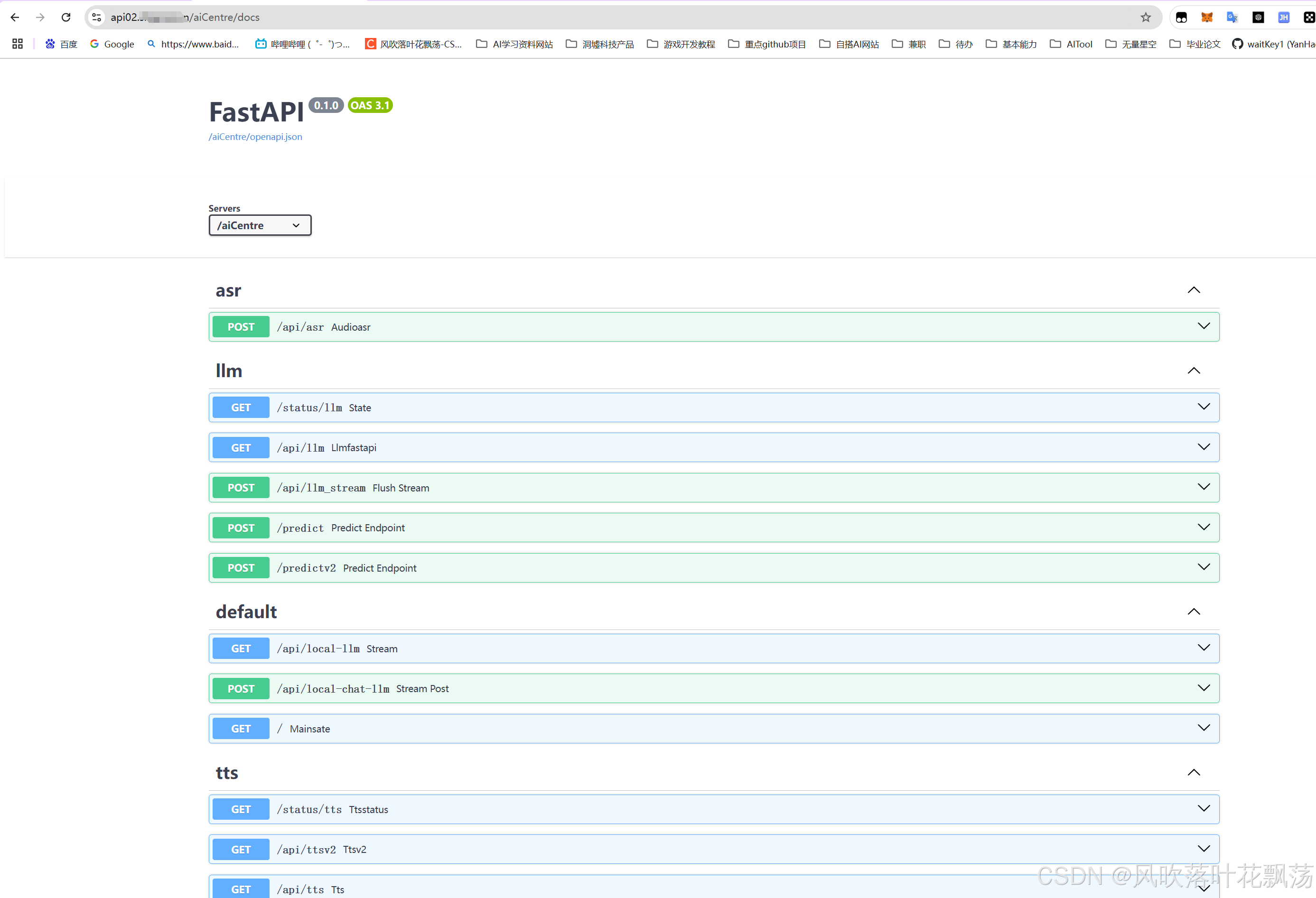Click the site info icon in address bar
This screenshot has height=898, width=1316.
point(97,17)
